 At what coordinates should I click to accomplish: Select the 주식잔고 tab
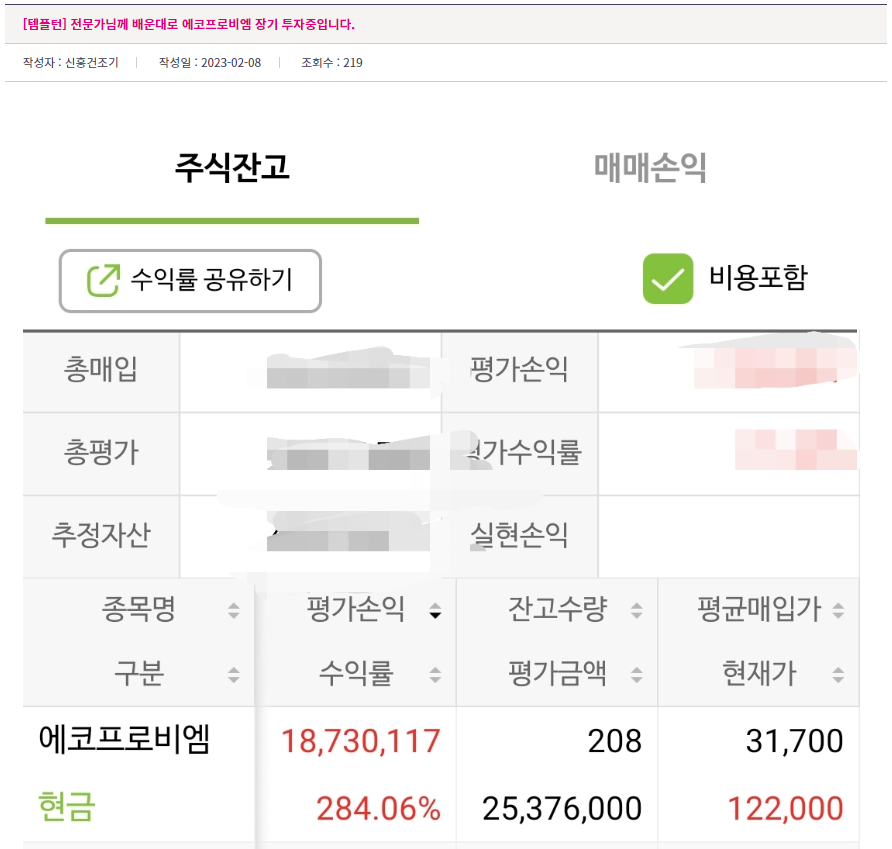232,168
